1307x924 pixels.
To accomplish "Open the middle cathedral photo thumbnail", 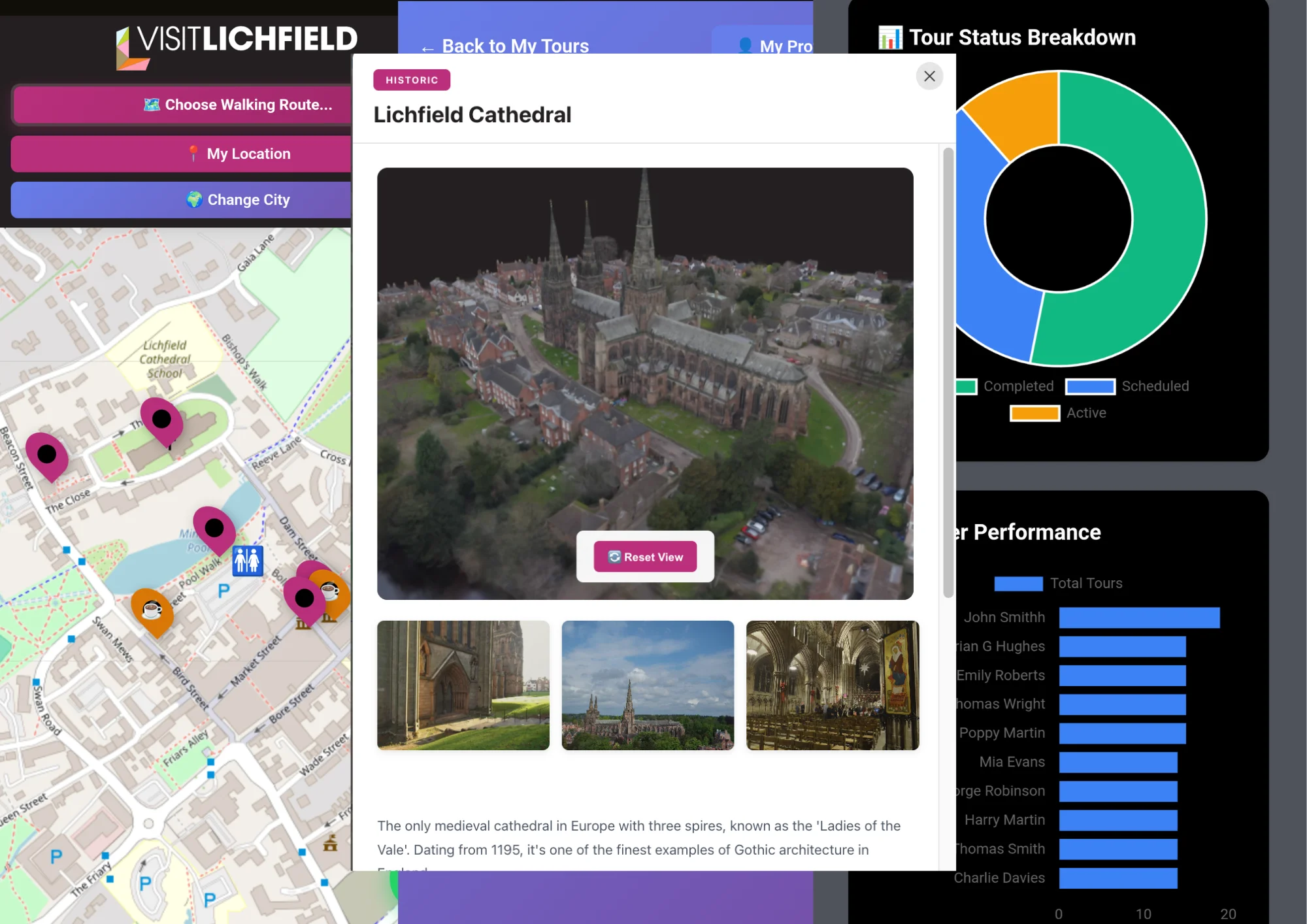I will pyautogui.click(x=647, y=685).
